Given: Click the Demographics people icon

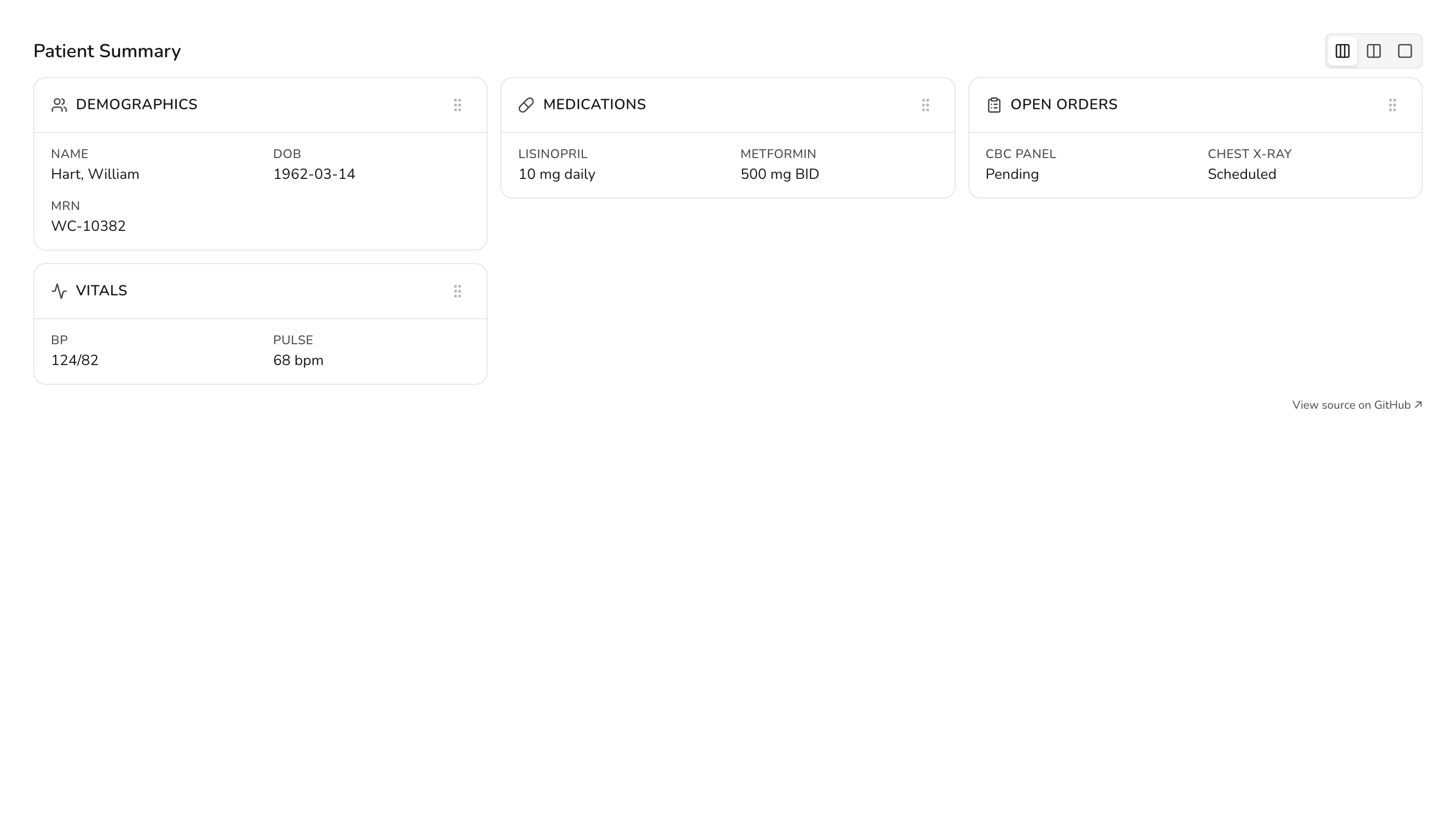Looking at the screenshot, I should (59, 105).
